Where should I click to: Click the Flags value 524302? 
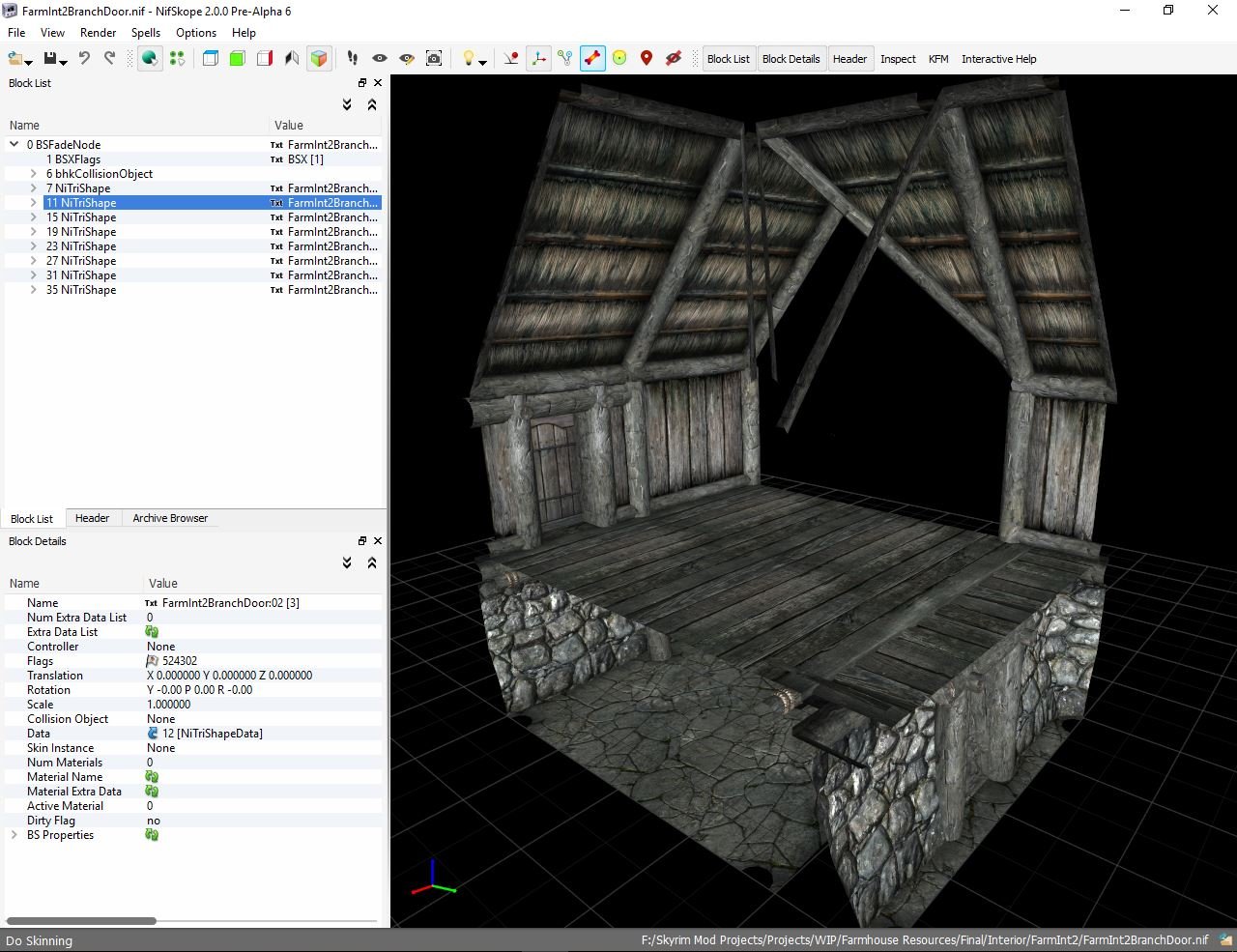point(180,661)
